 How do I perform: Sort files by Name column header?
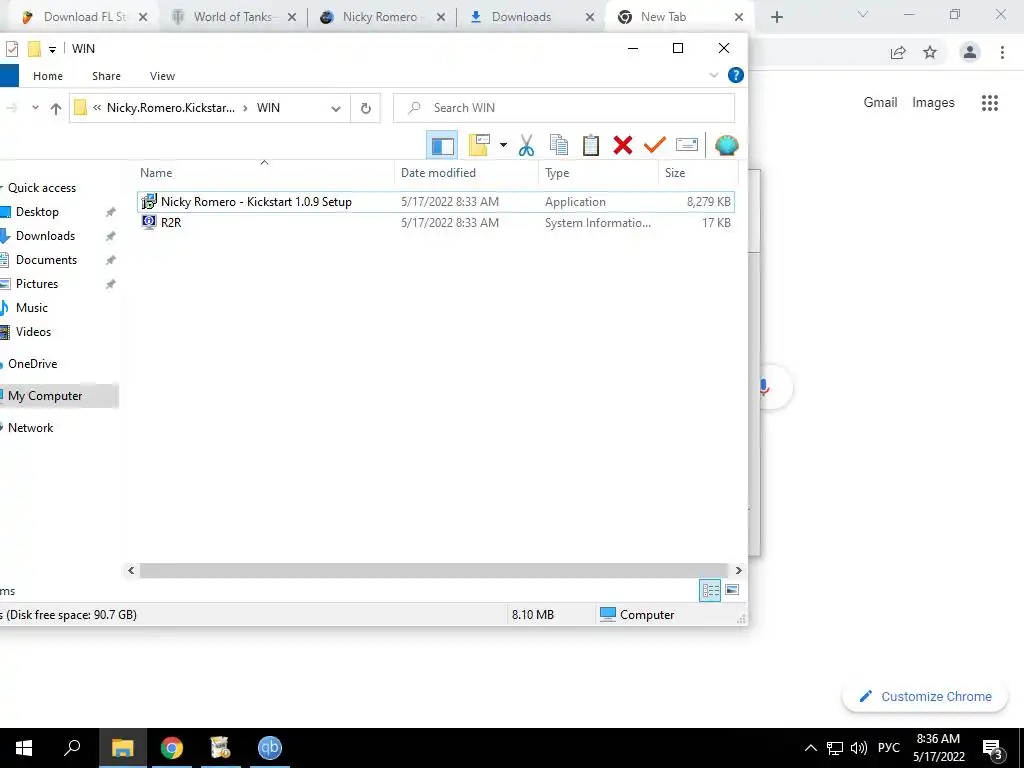(x=264, y=172)
